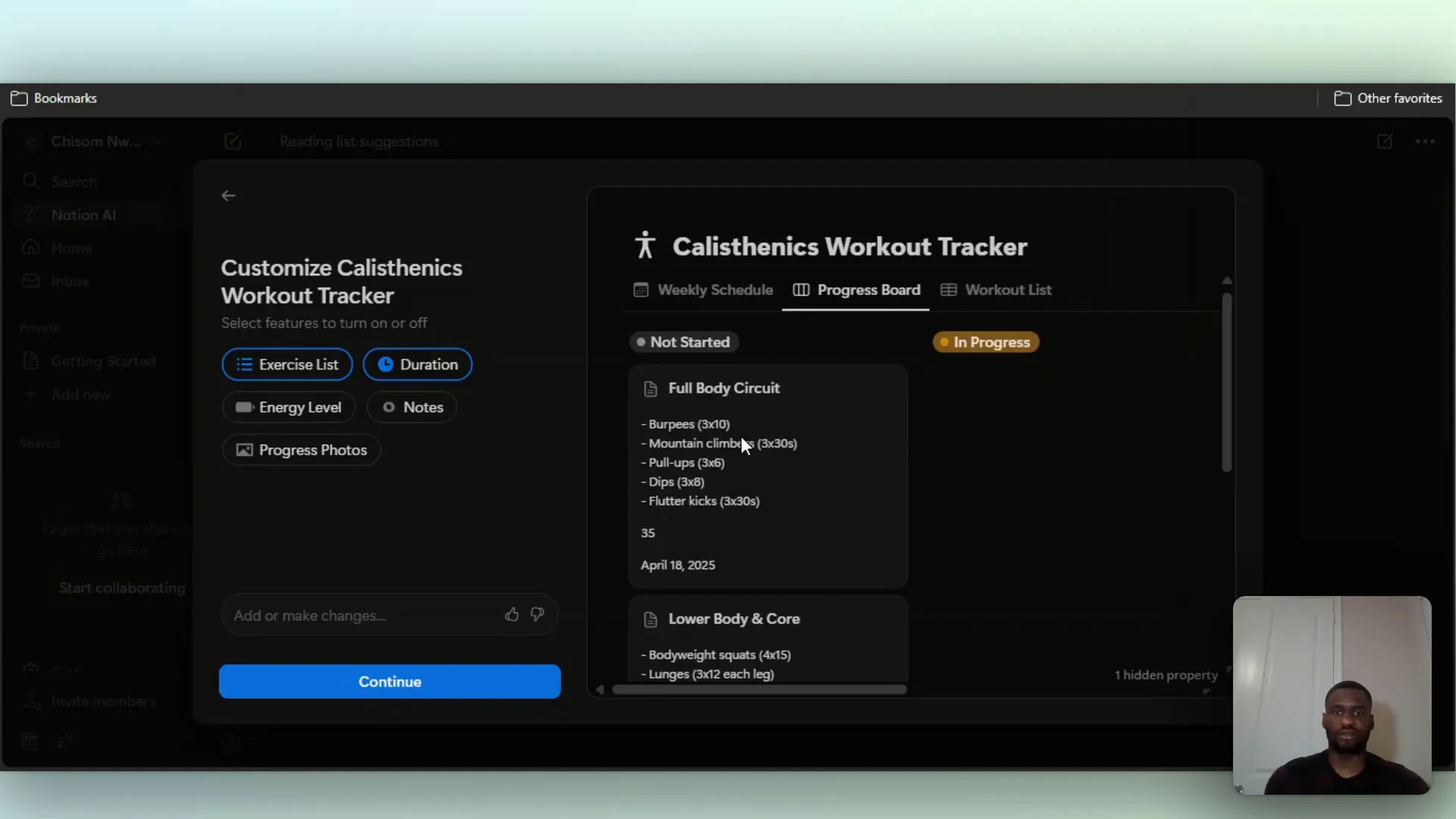Viewport: 1456px width, 819px height.
Task: Open the three-dot more options menu
Action: [x=1425, y=142]
